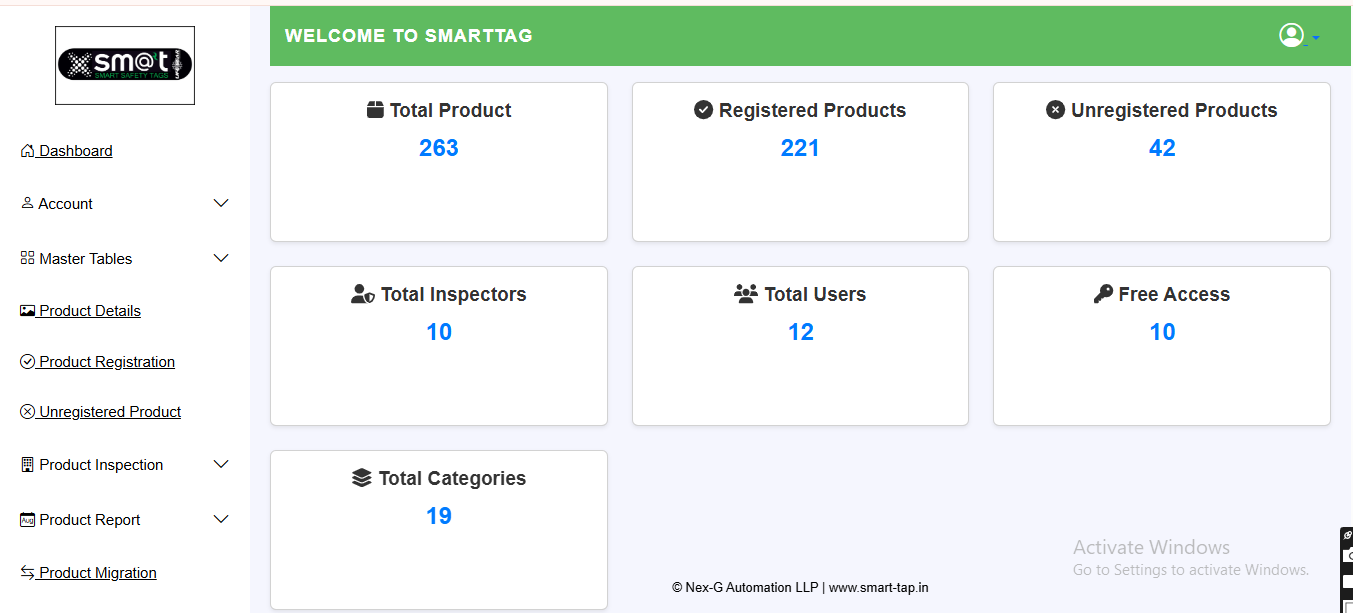Click the inspector icon beside Total Inspectors

(362, 294)
